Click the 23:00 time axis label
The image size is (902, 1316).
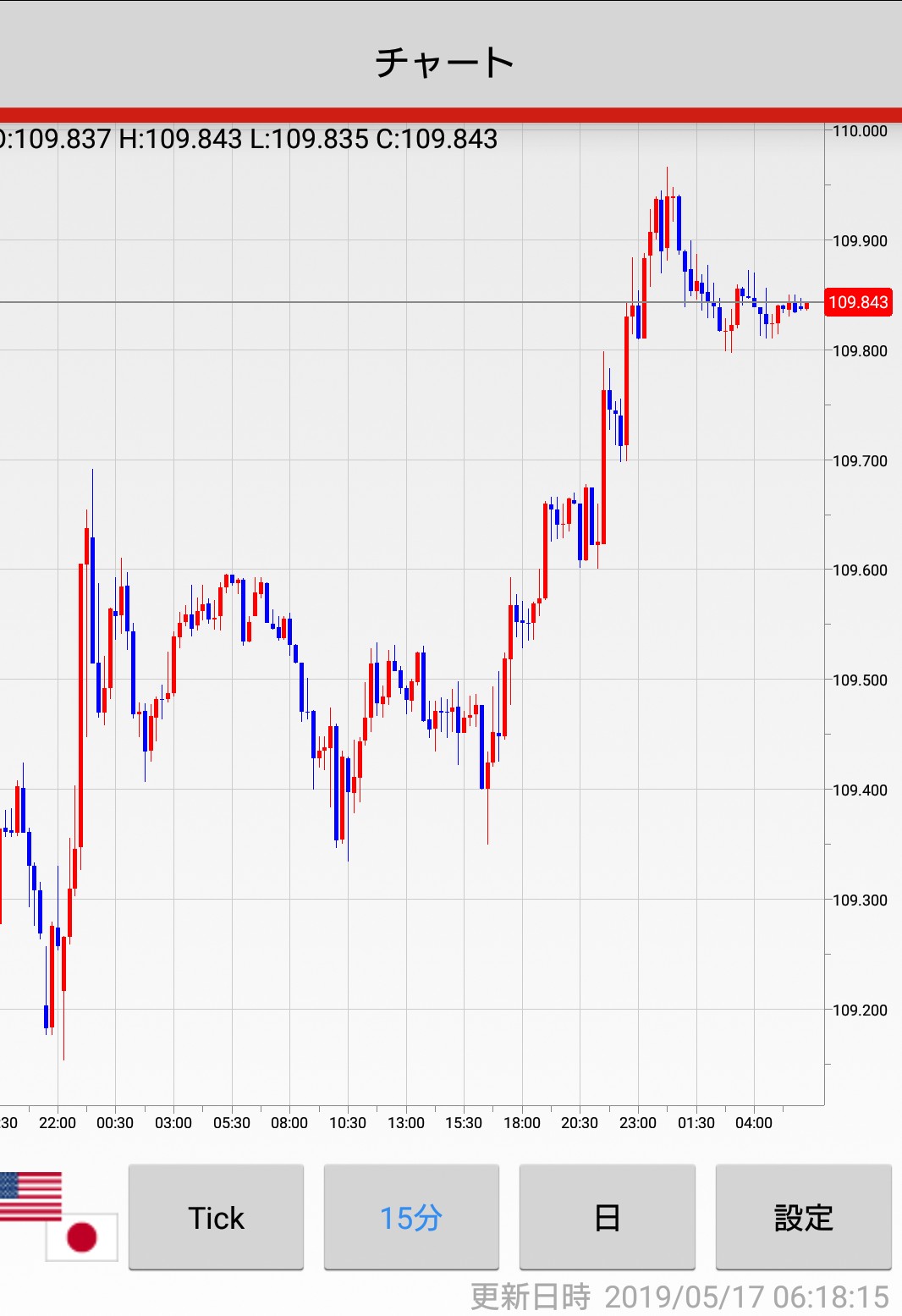(637, 1122)
